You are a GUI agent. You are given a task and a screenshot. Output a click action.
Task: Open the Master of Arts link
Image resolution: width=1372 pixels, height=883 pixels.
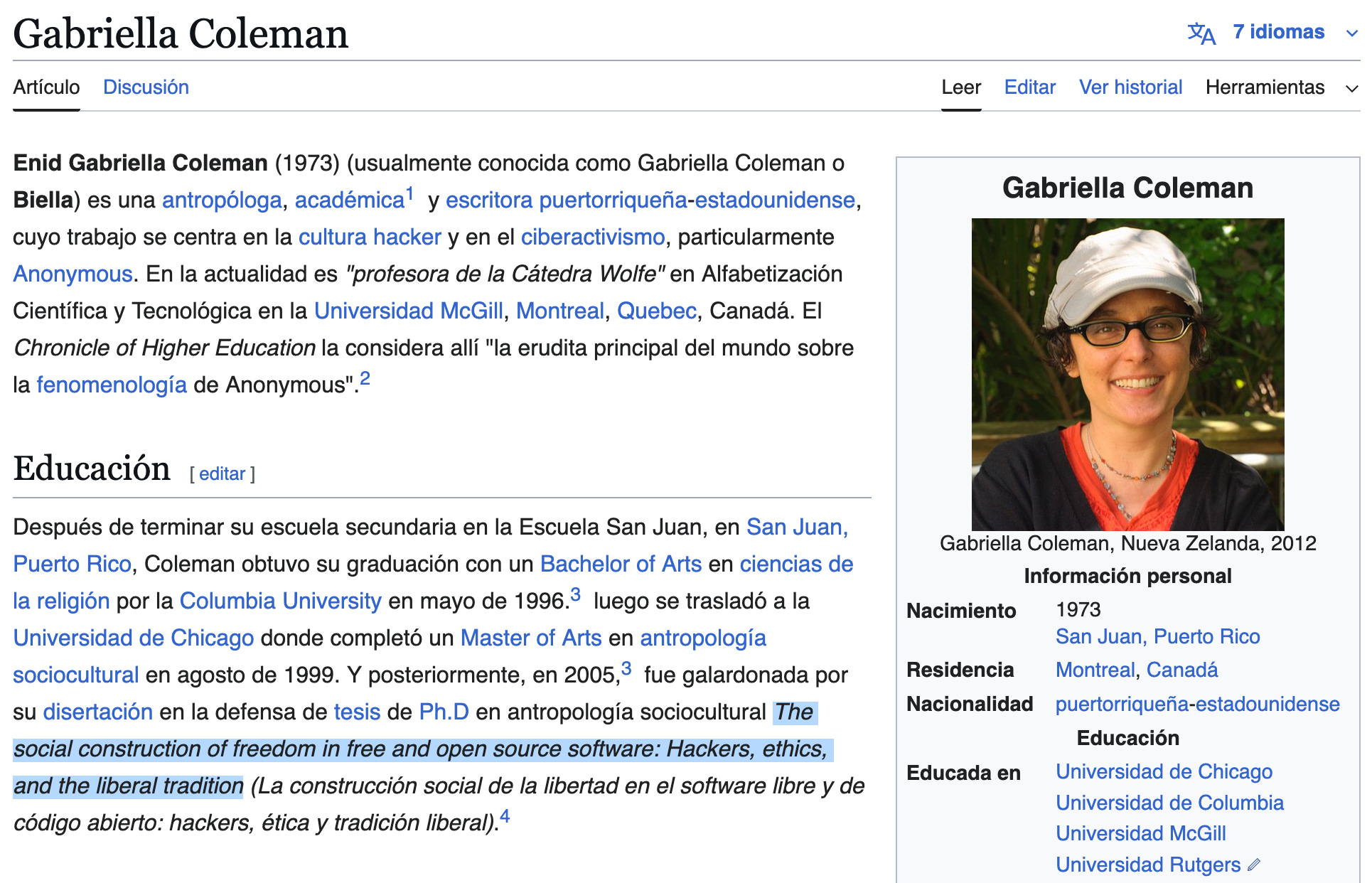point(531,638)
